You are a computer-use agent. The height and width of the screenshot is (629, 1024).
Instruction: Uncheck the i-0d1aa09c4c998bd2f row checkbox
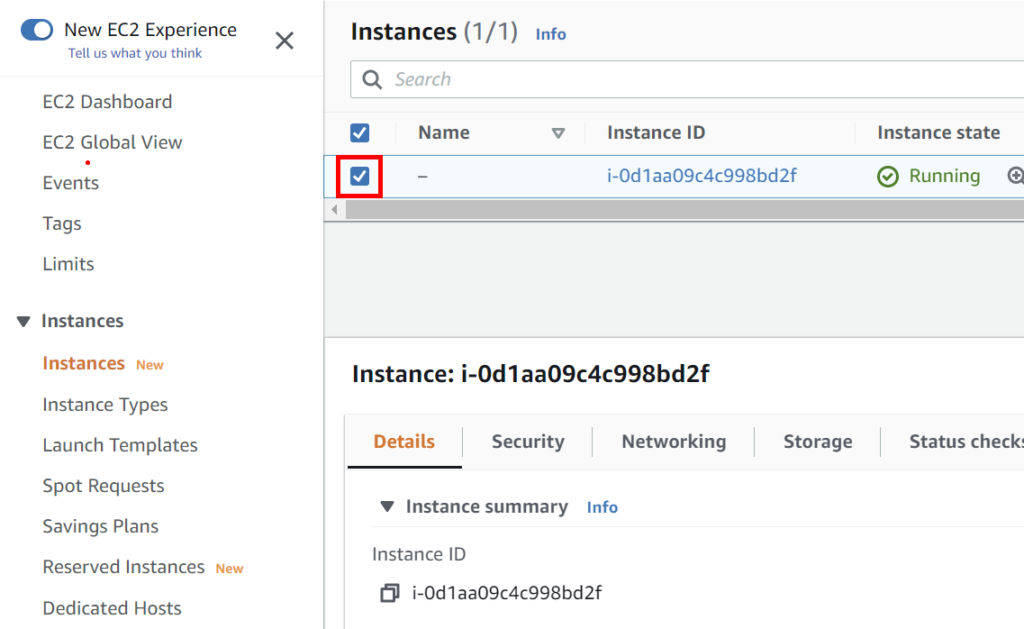point(360,176)
